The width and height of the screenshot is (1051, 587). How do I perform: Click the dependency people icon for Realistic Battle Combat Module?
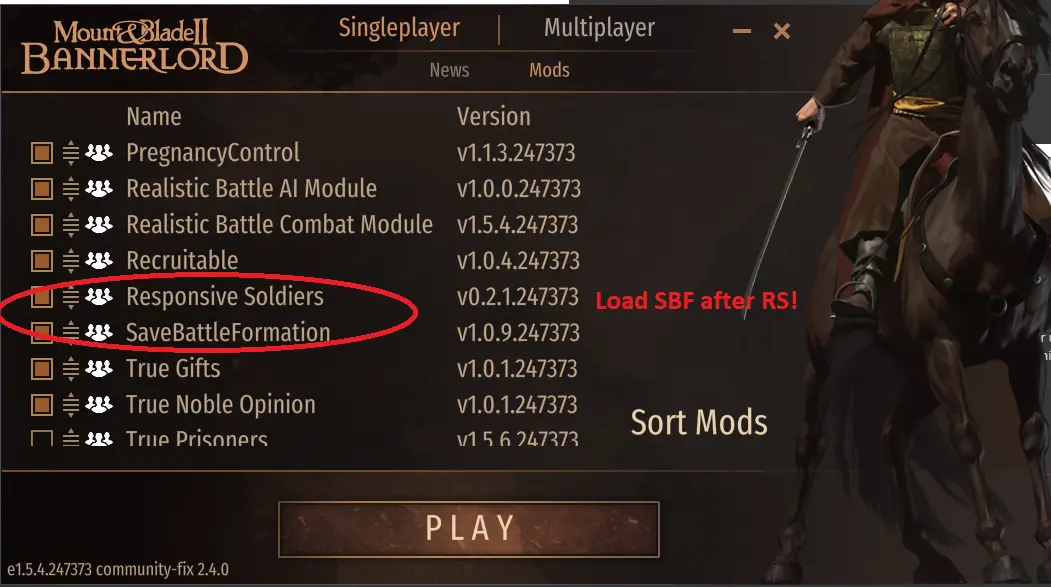(x=99, y=224)
